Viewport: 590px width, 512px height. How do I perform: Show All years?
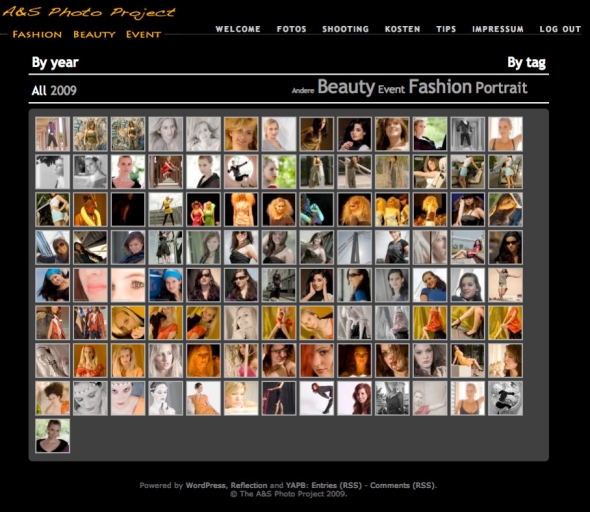coord(39,90)
